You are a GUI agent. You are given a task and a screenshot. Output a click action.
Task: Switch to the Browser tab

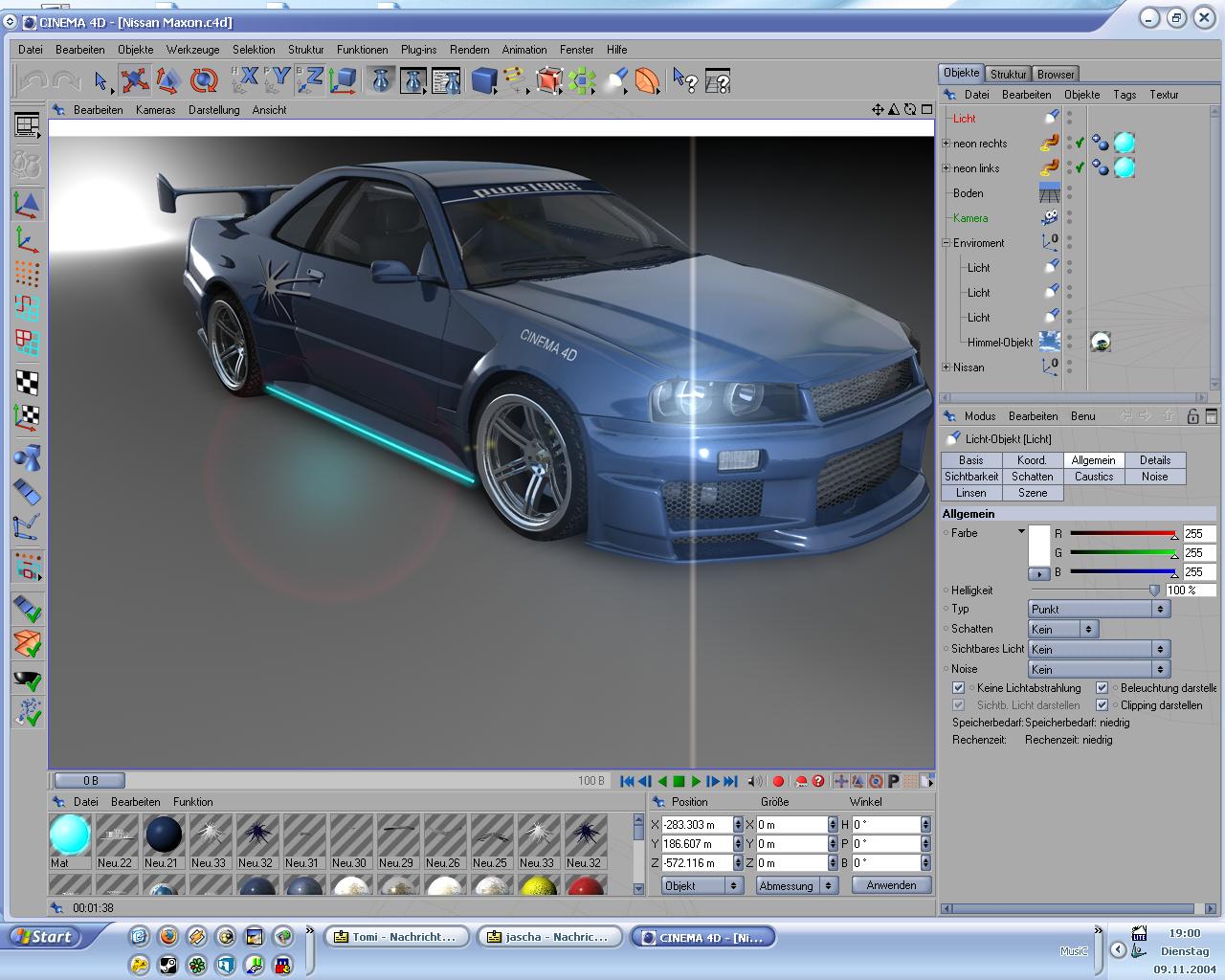pyautogui.click(x=1056, y=74)
